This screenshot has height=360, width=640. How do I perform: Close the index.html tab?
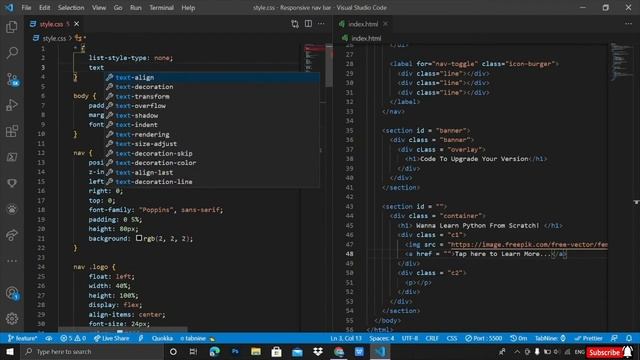pyautogui.click(x=385, y=24)
